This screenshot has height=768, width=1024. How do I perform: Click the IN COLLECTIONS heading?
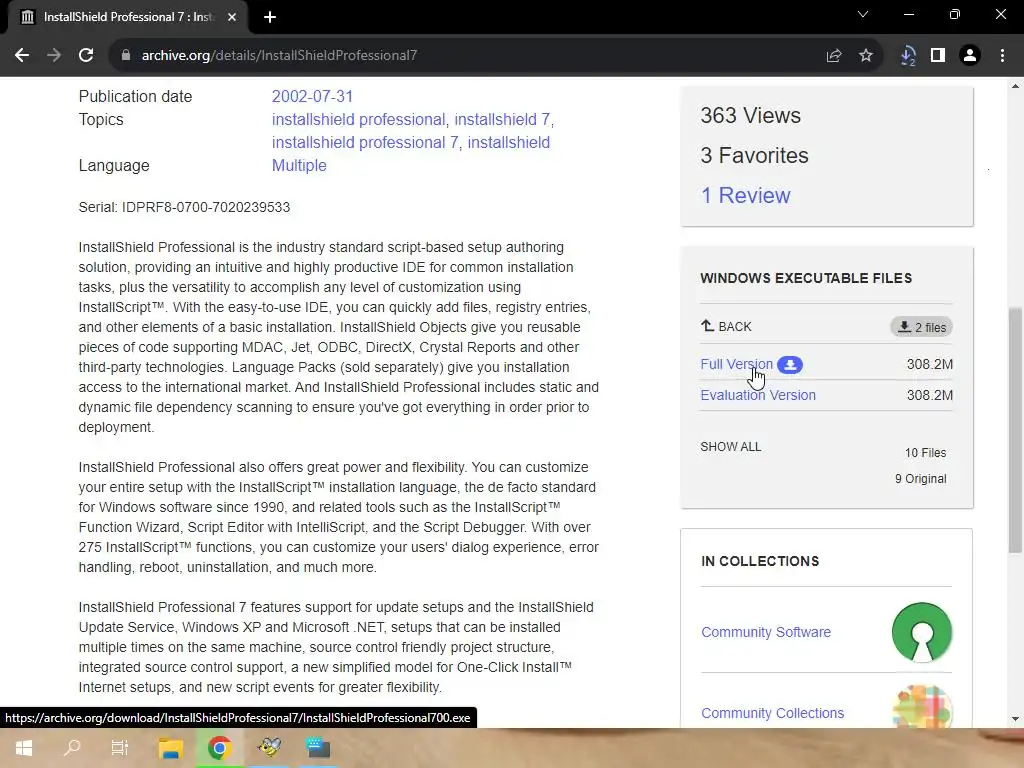760,562
